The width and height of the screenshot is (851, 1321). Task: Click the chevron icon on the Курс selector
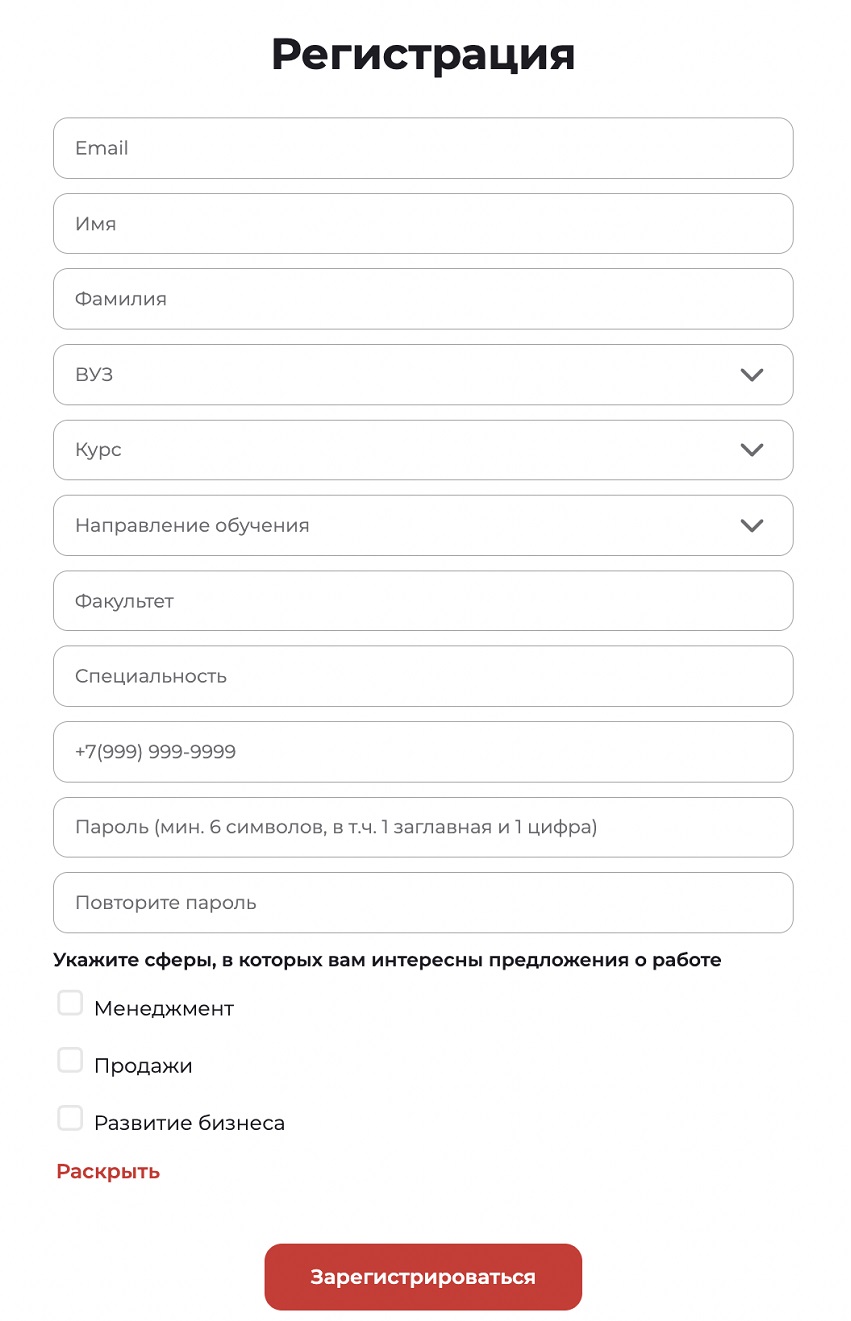pos(751,450)
